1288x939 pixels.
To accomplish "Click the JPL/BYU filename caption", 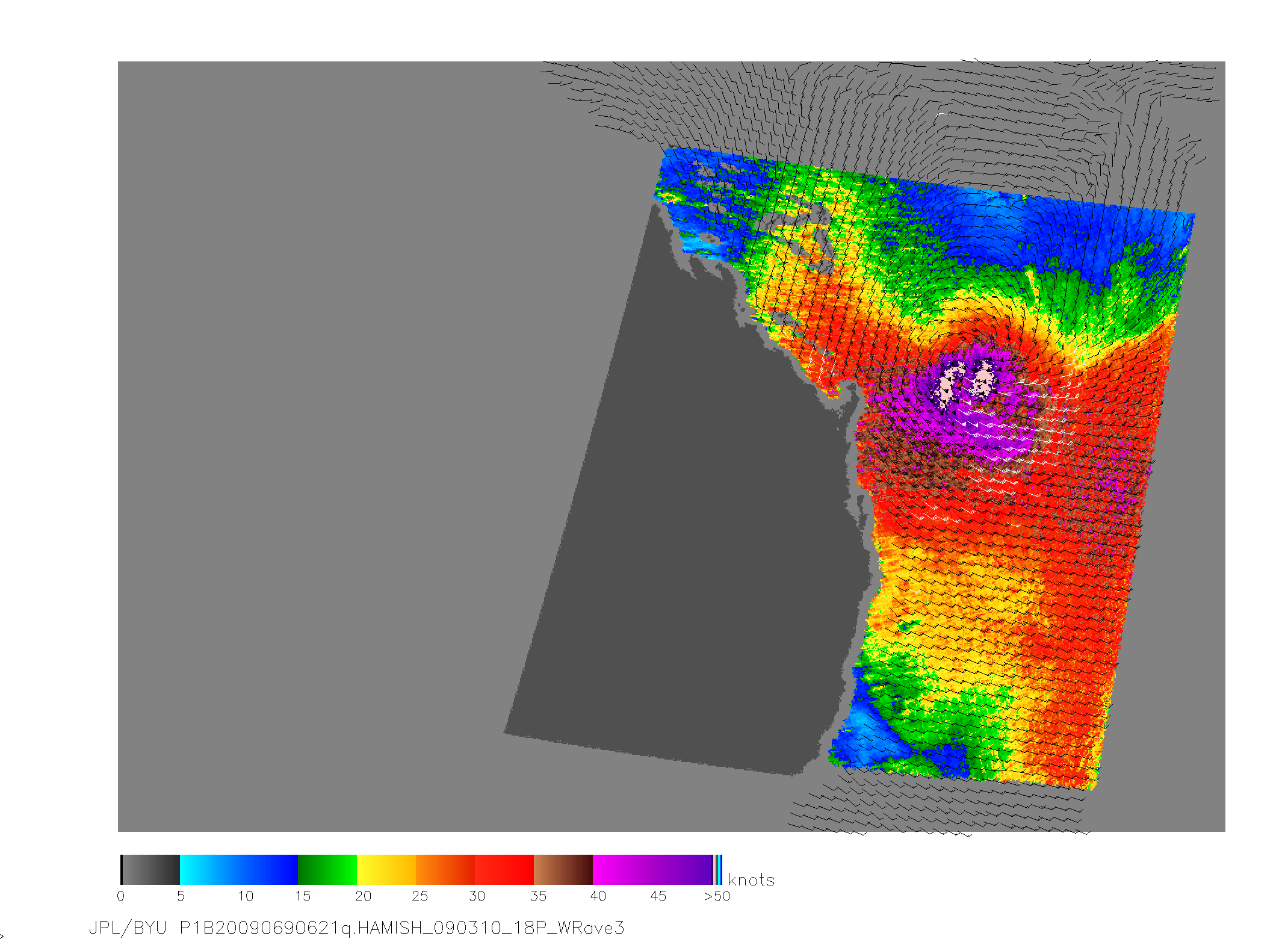I will click(x=356, y=928).
